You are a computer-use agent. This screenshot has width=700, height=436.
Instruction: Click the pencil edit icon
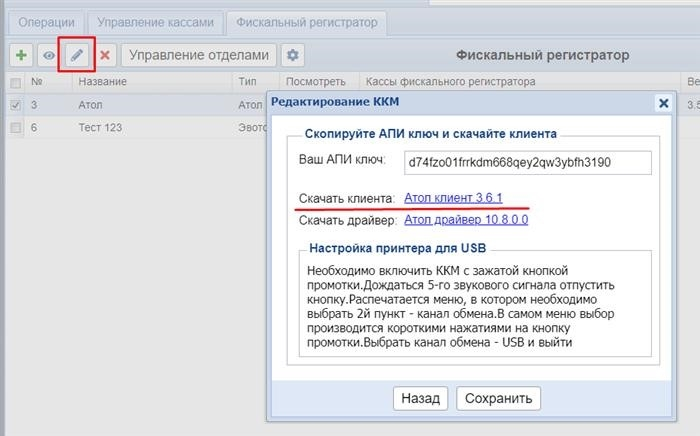pyautogui.click(x=76, y=55)
